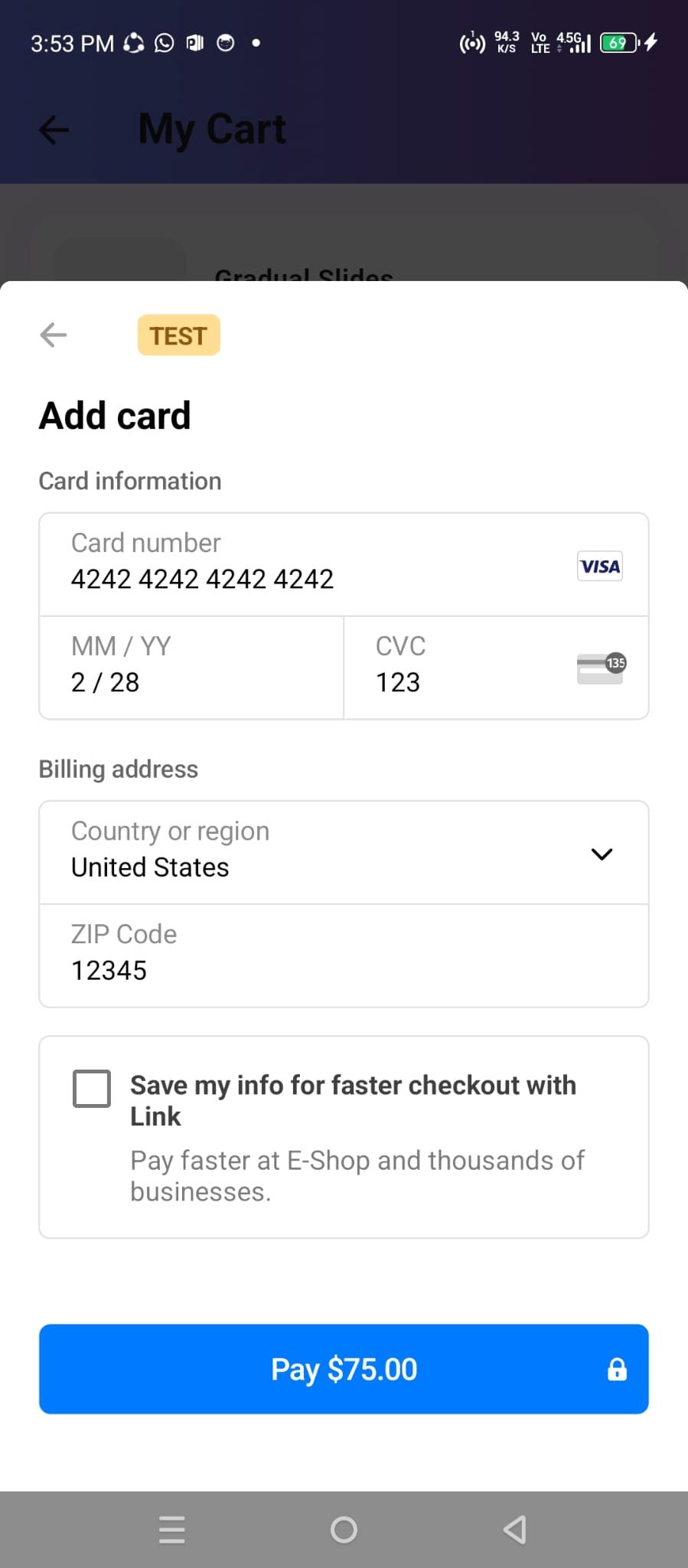The width and height of the screenshot is (688, 1568).
Task: Check Save my info with Link checkbox
Action: pyautogui.click(x=92, y=1088)
